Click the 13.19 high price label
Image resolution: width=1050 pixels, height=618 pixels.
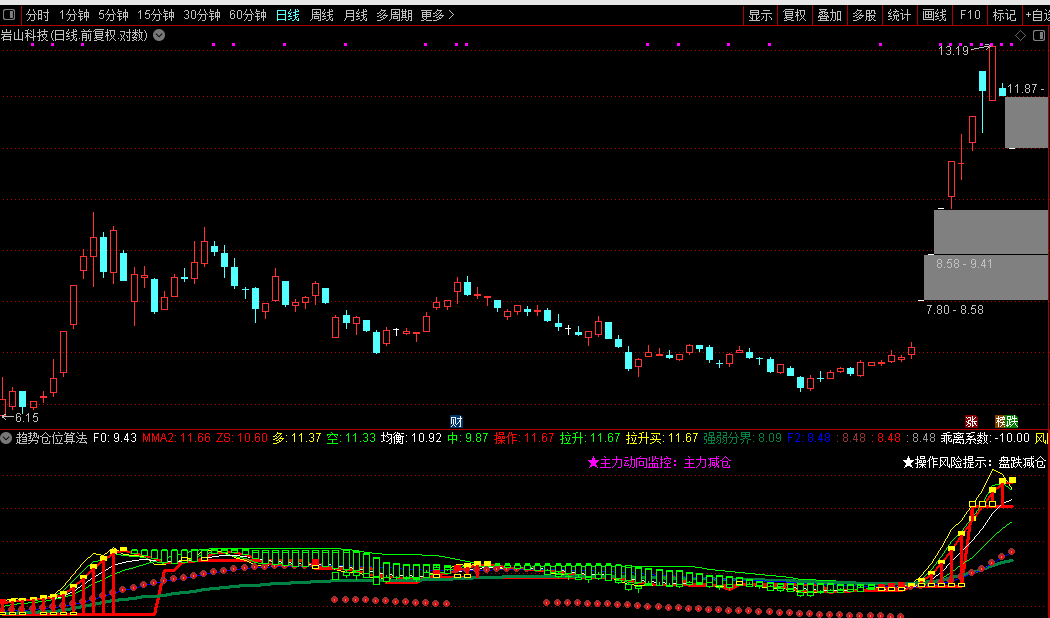tap(953, 50)
